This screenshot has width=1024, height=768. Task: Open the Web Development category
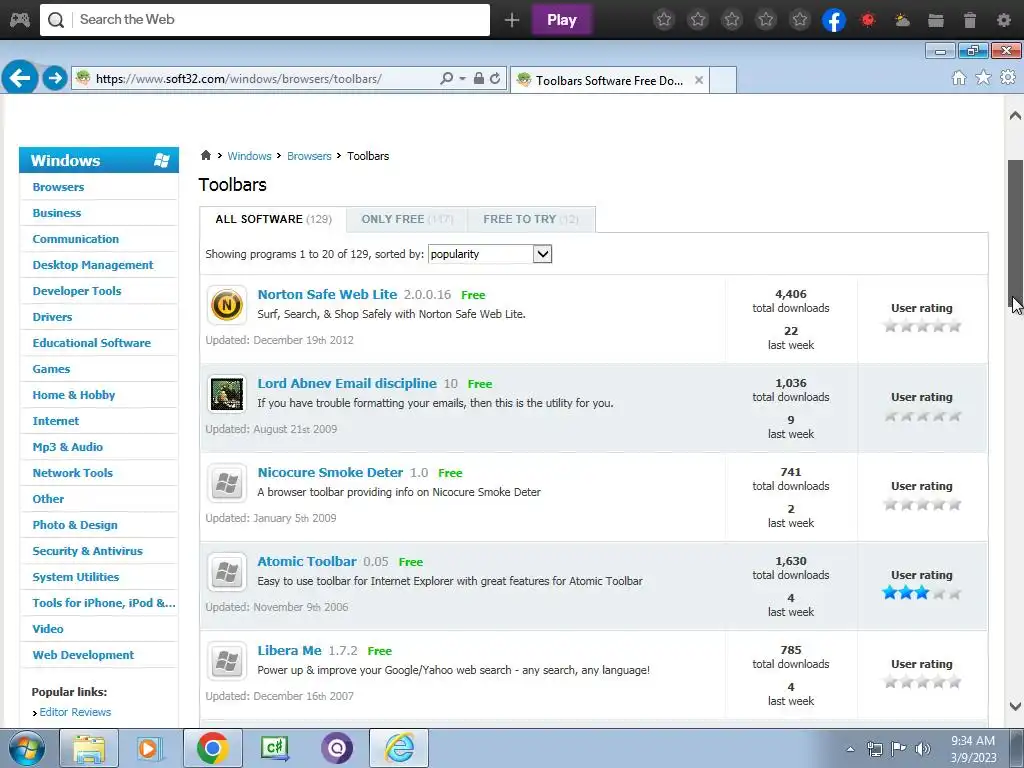(83, 654)
